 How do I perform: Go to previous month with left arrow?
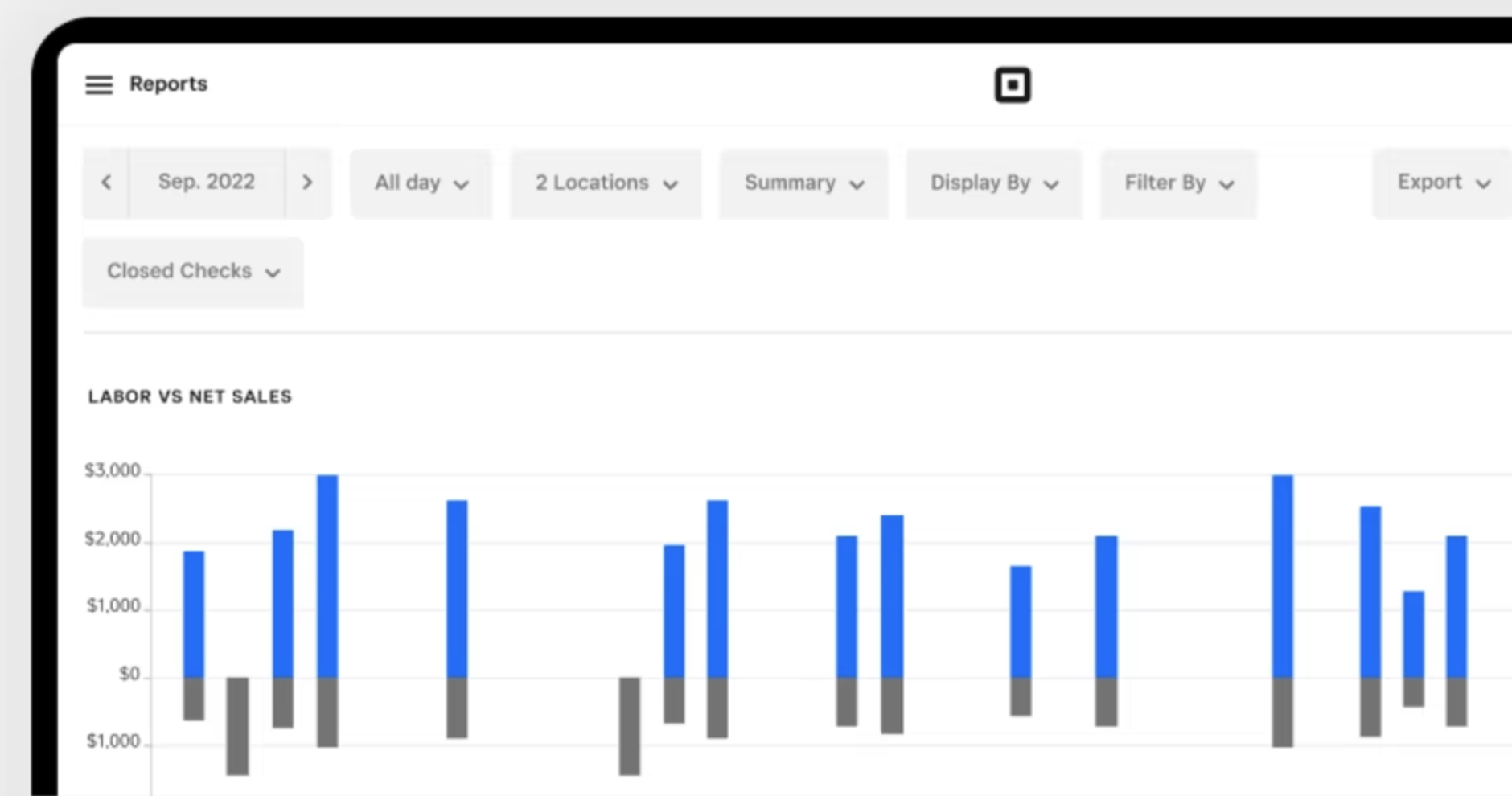(107, 183)
